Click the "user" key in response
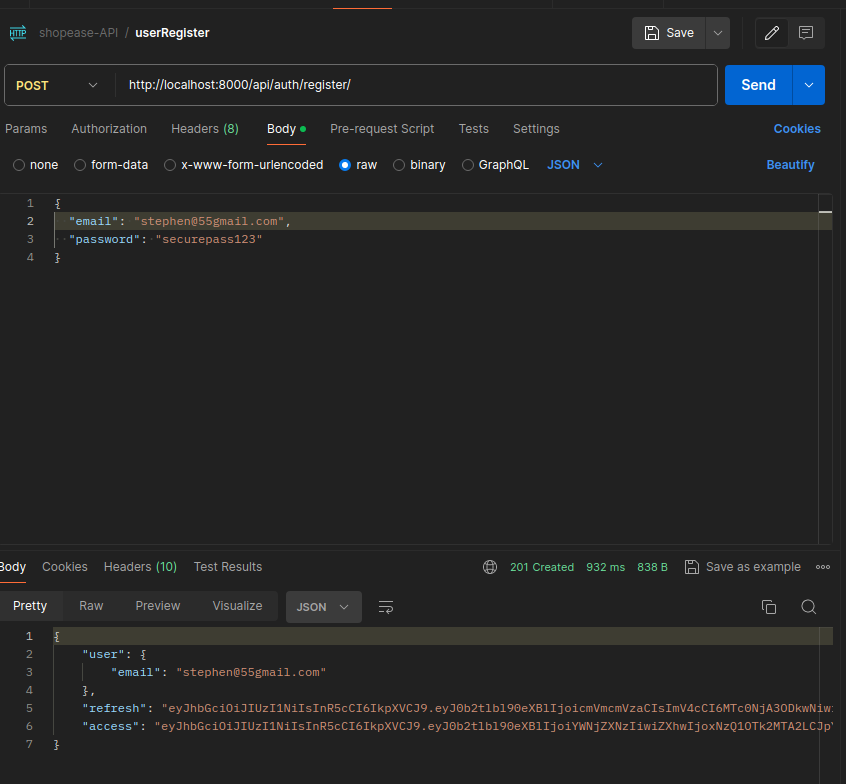The image size is (846, 784). click(x=104, y=655)
